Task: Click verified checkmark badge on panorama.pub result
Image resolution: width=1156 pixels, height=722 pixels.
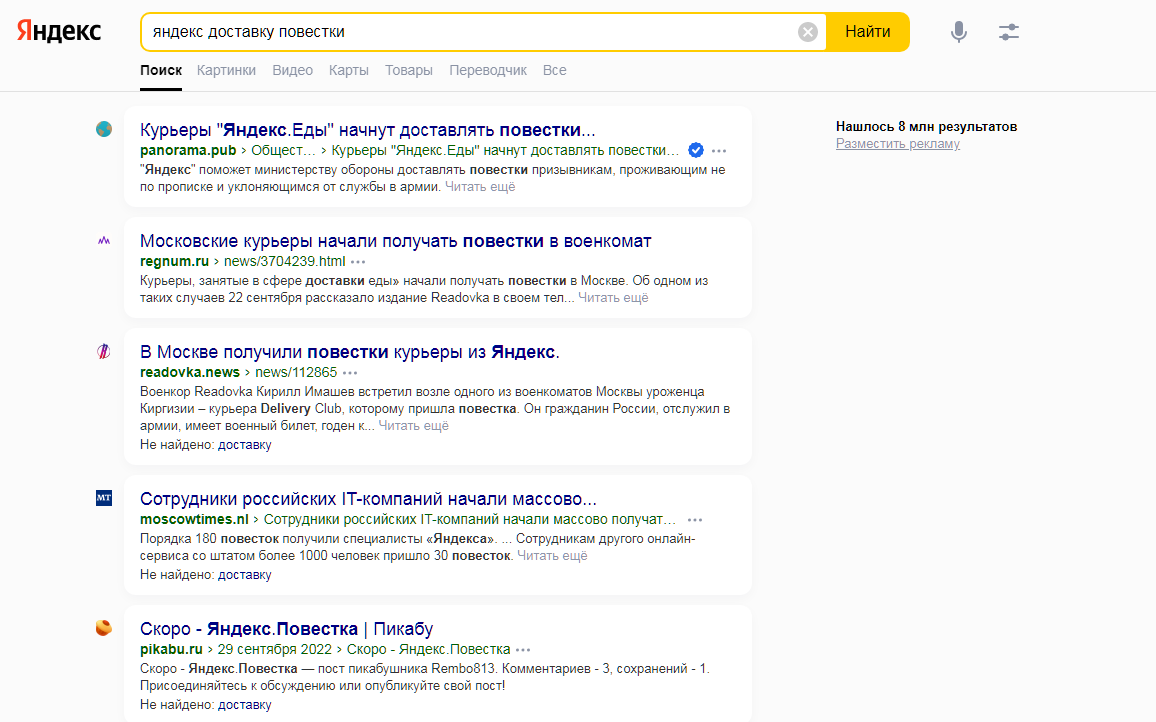Action: coord(695,150)
